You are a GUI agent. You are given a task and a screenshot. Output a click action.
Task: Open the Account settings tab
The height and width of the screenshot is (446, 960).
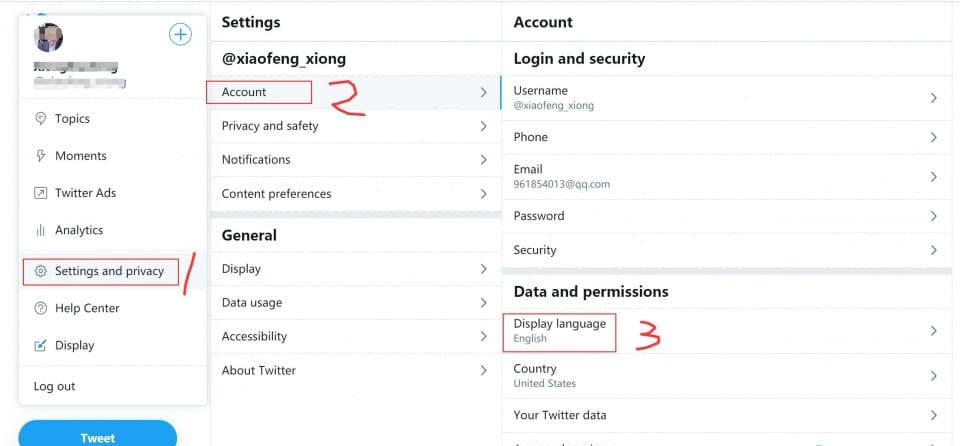(x=245, y=92)
